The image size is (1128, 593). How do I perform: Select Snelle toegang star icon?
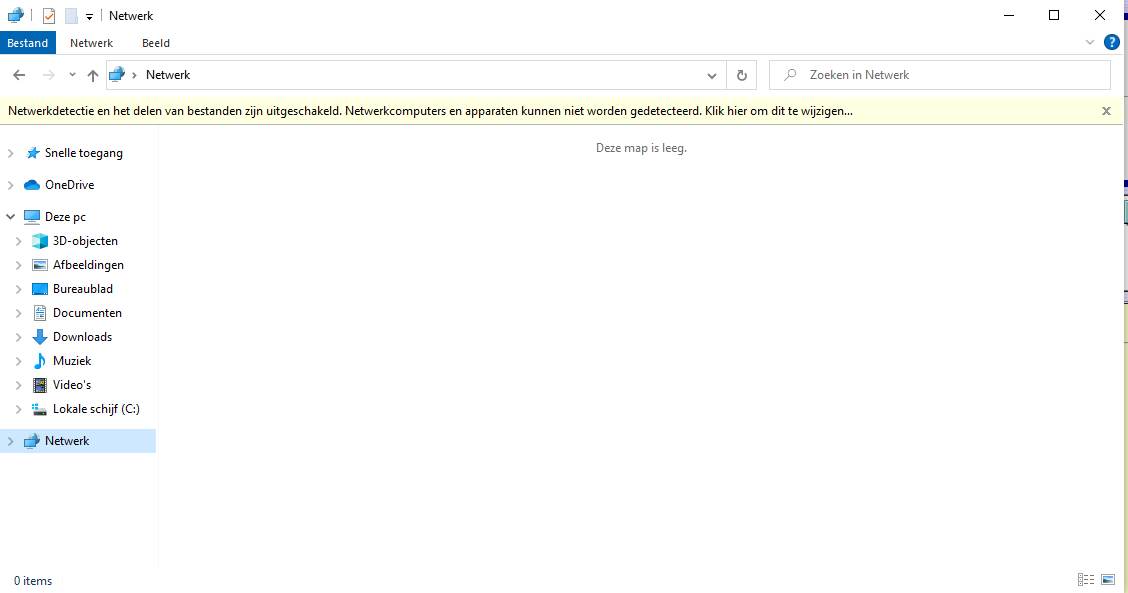click(x=32, y=153)
